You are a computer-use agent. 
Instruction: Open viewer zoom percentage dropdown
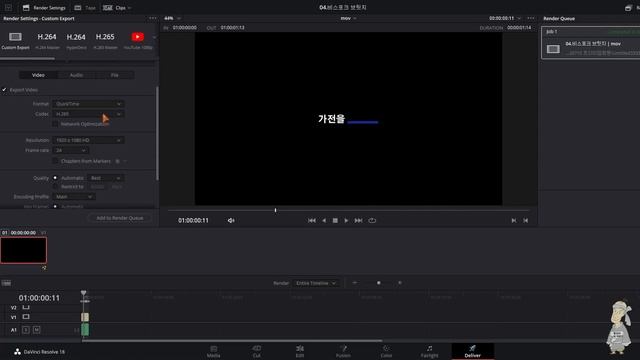tap(172, 18)
